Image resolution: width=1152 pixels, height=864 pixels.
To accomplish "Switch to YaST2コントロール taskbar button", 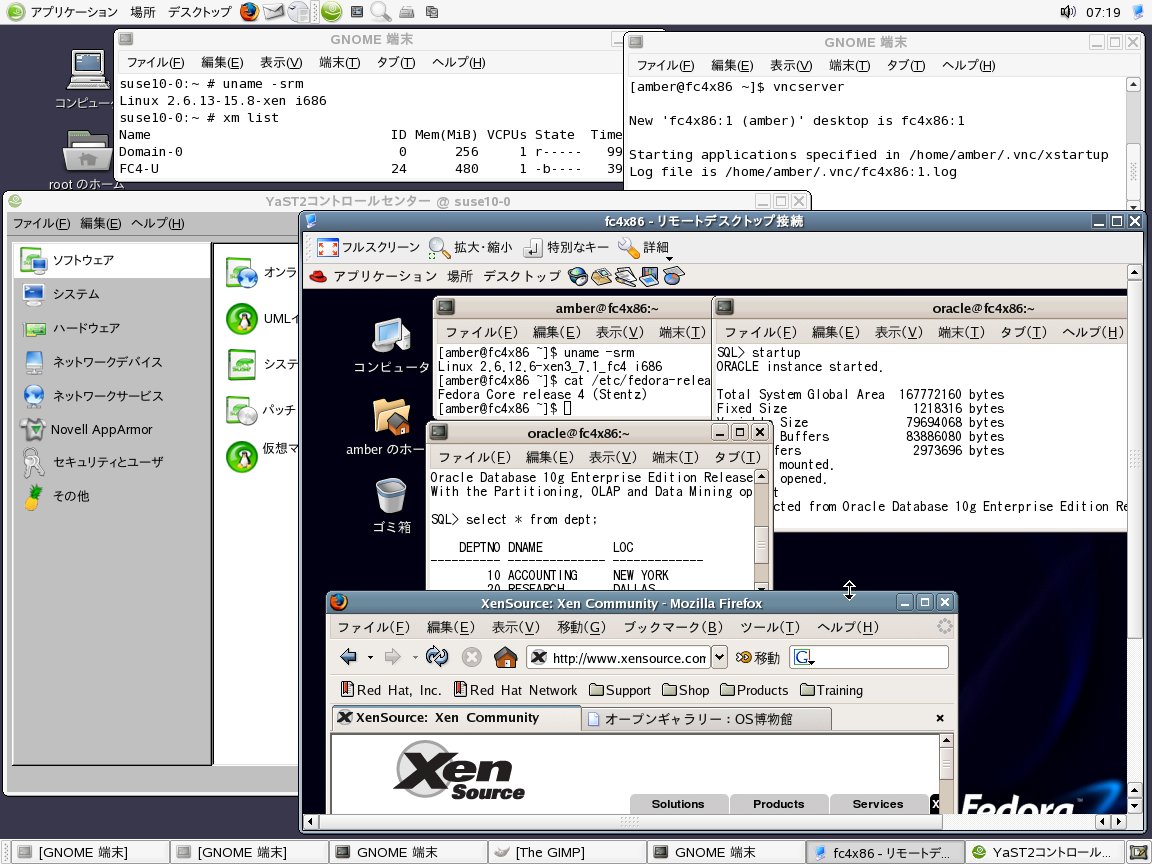I will 1045,852.
